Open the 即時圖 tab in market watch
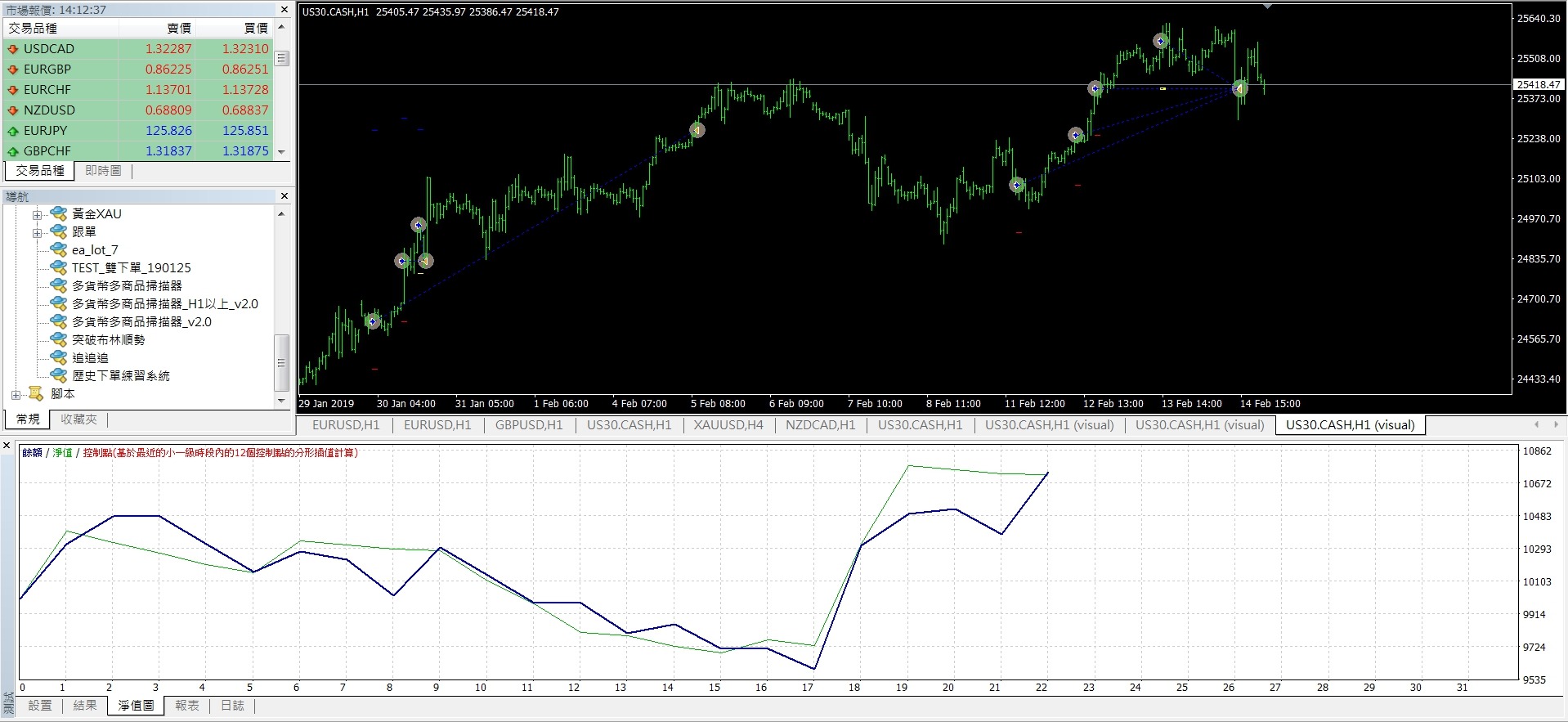Image resolution: width=1568 pixels, height=722 pixels. pyautogui.click(x=103, y=171)
